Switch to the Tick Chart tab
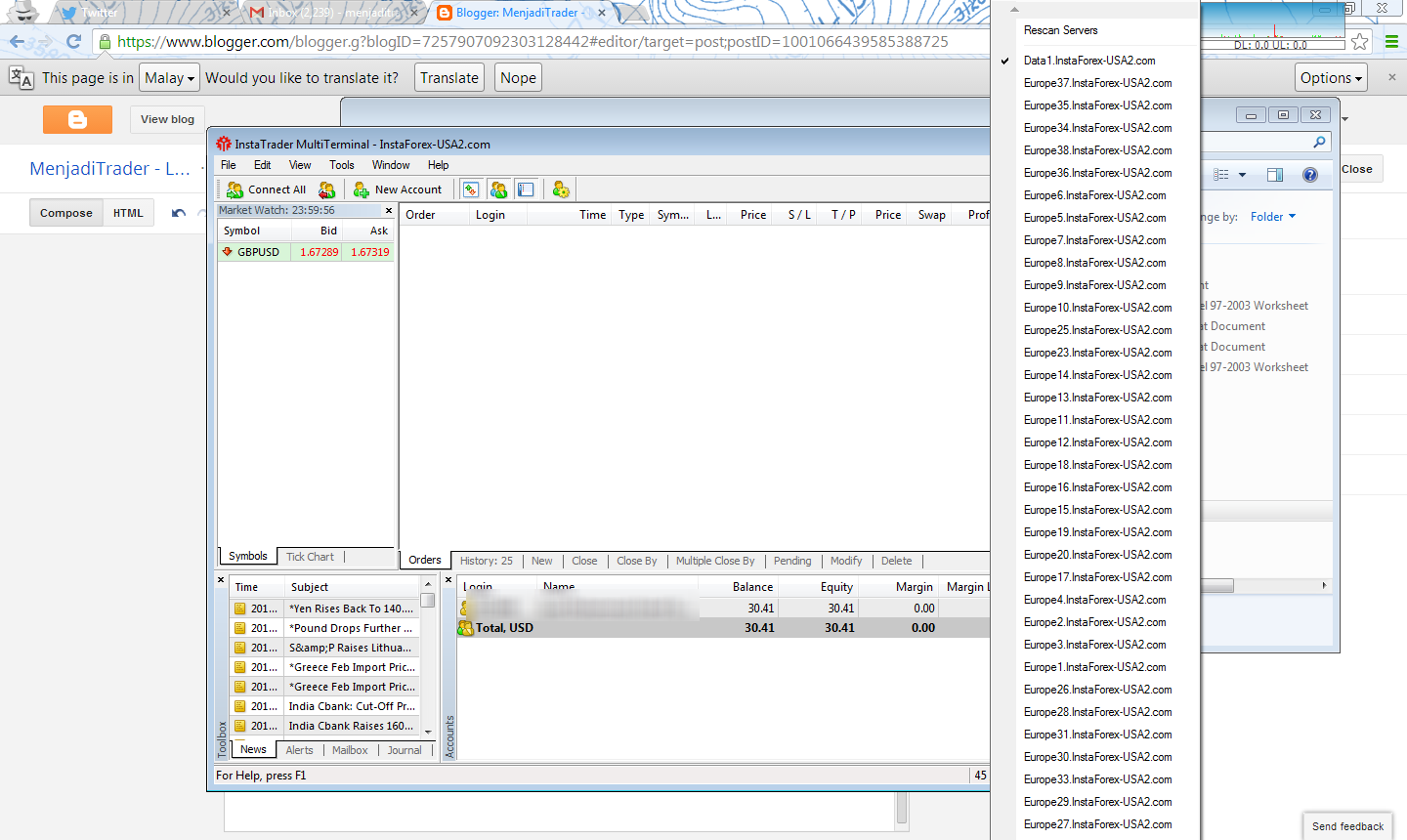1407x840 pixels. tap(310, 557)
